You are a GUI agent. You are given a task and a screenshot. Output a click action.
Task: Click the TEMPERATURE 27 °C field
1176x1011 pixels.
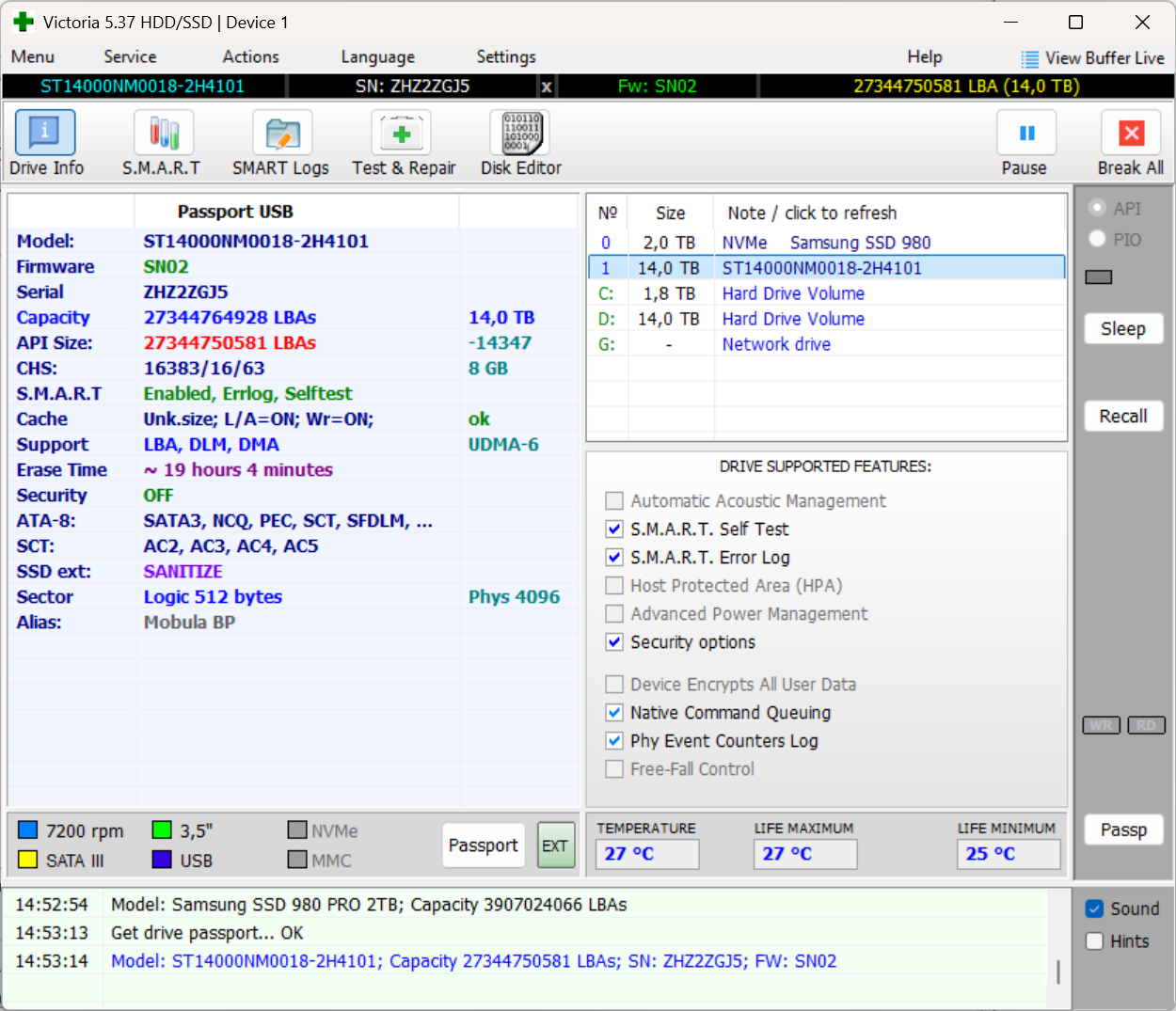pyautogui.click(x=647, y=854)
